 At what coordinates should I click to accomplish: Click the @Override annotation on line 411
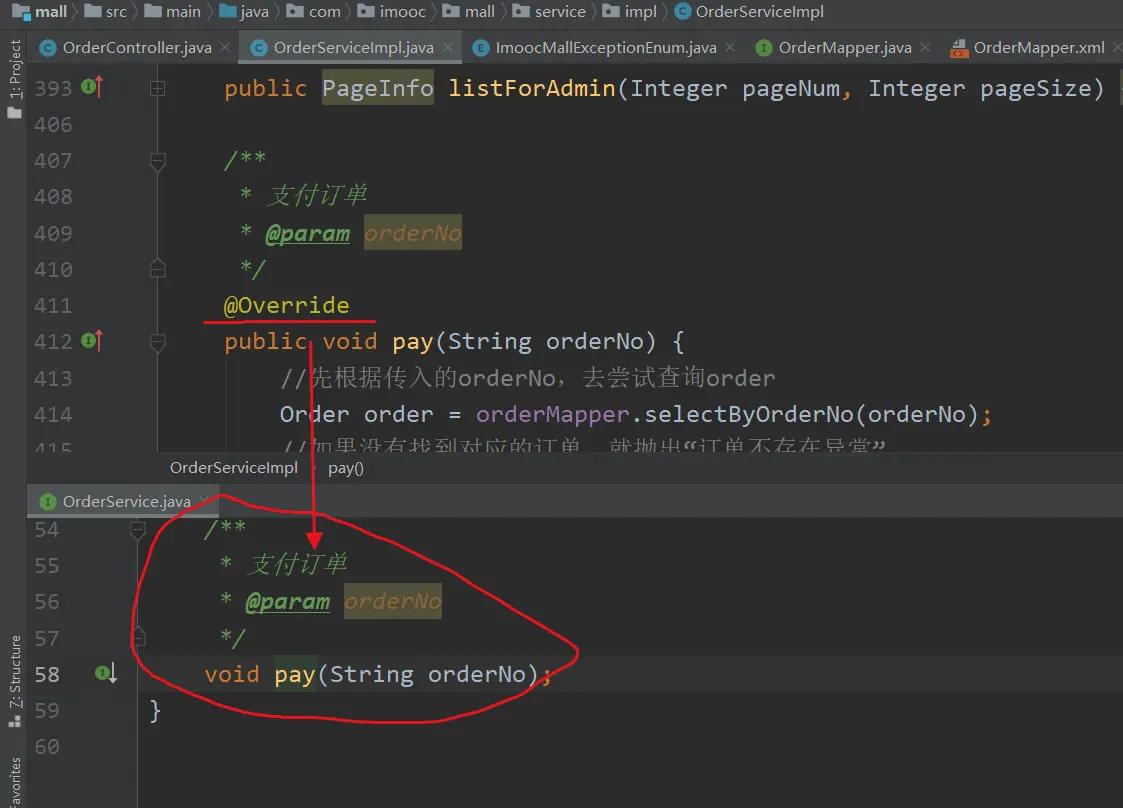[286, 305]
